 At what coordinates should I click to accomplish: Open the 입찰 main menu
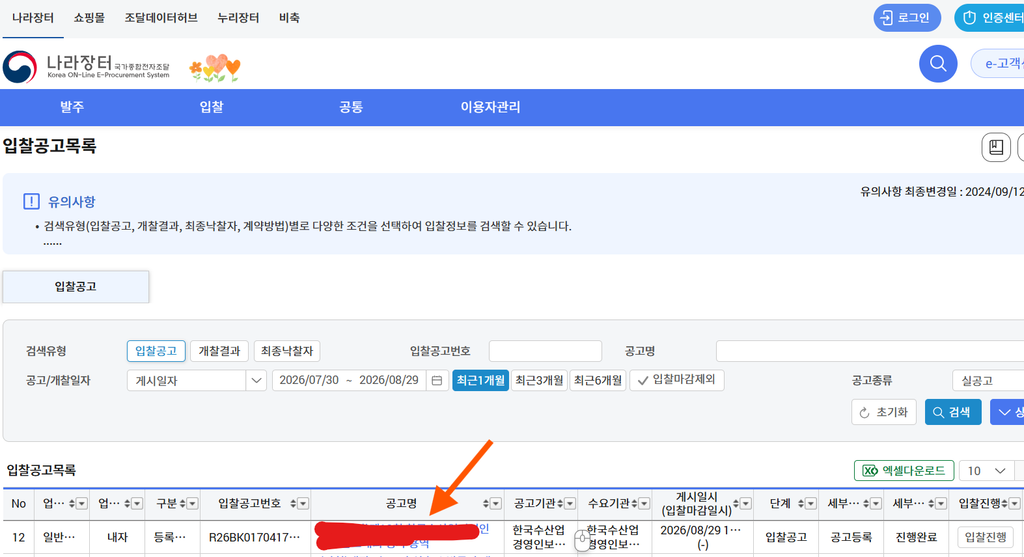click(x=212, y=107)
